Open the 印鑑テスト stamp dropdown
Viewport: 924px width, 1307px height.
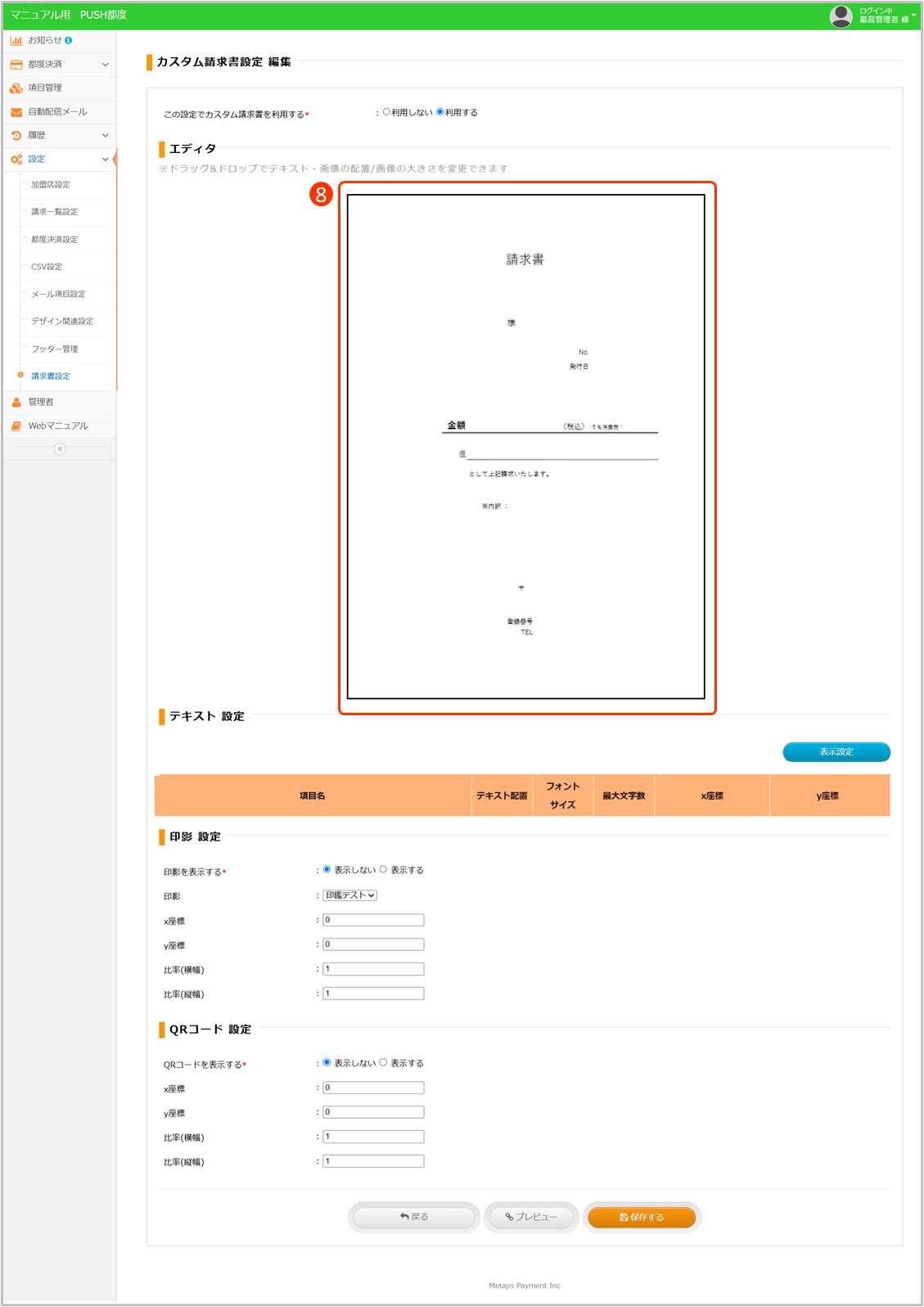(349, 895)
